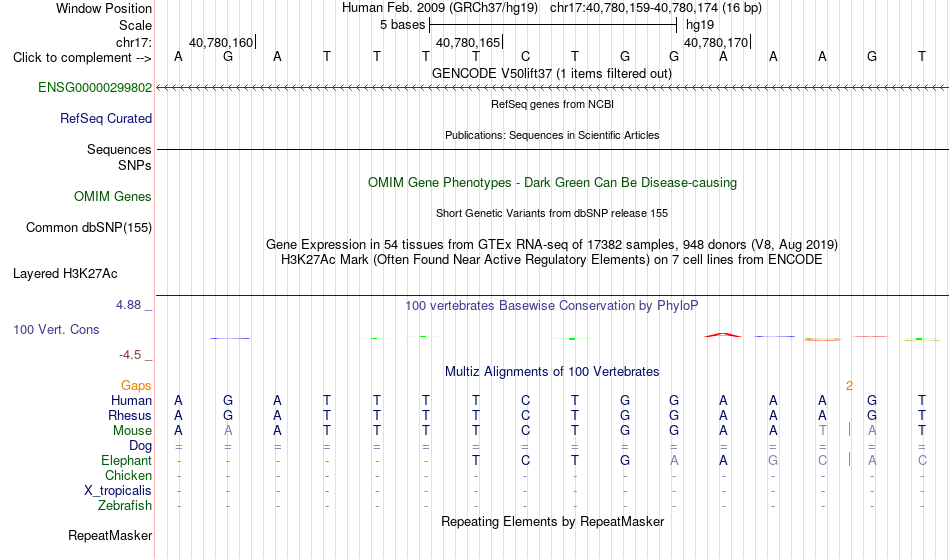Viewport: 950px width, 559px height.
Task: Select the X_tropicalis species row label
Action: pyautogui.click(x=118, y=491)
